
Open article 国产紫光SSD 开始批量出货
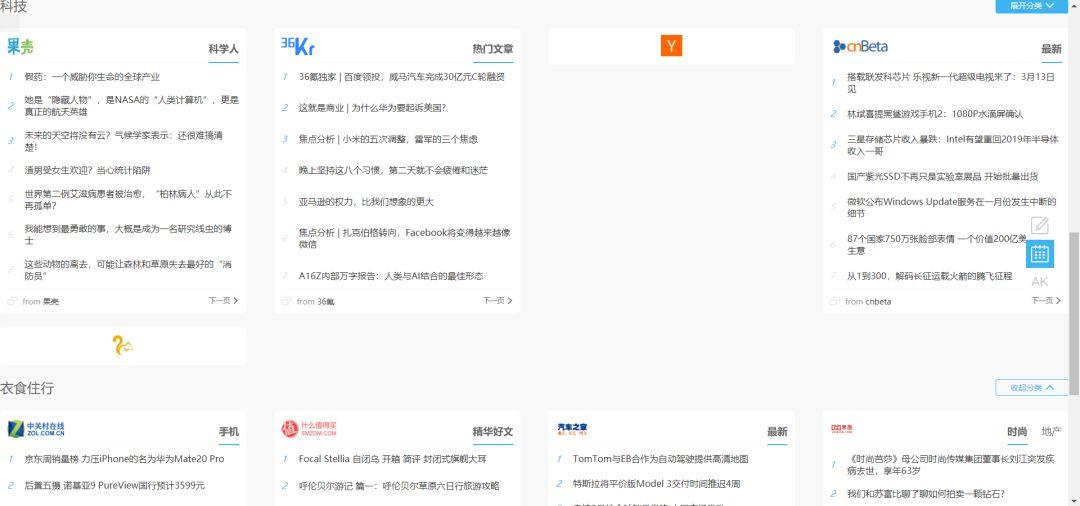click(942, 176)
